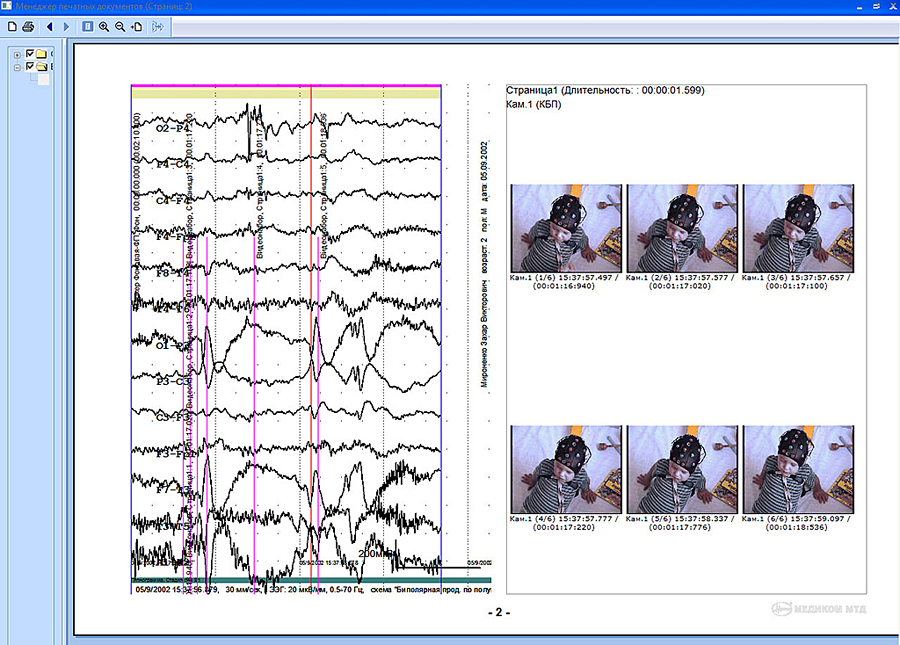900x645 pixels.
Task: Expand the first tree node
Action: (17, 54)
